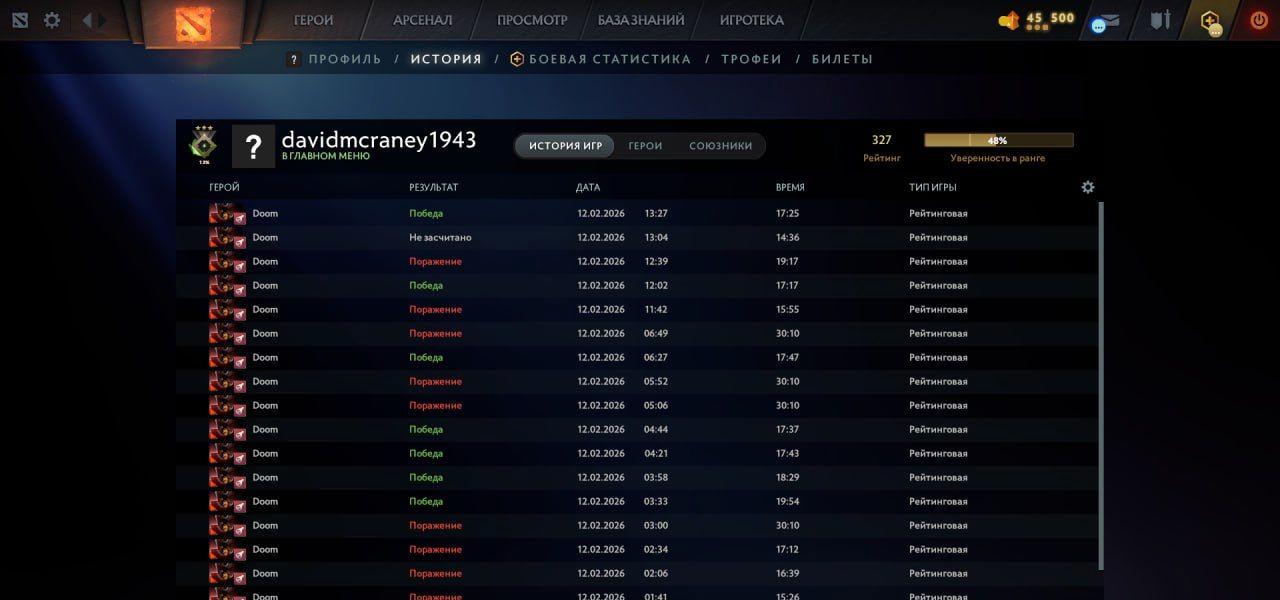Click the large Dota 2 logo home button
The height and width of the screenshot is (600, 1280).
point(193,22)
